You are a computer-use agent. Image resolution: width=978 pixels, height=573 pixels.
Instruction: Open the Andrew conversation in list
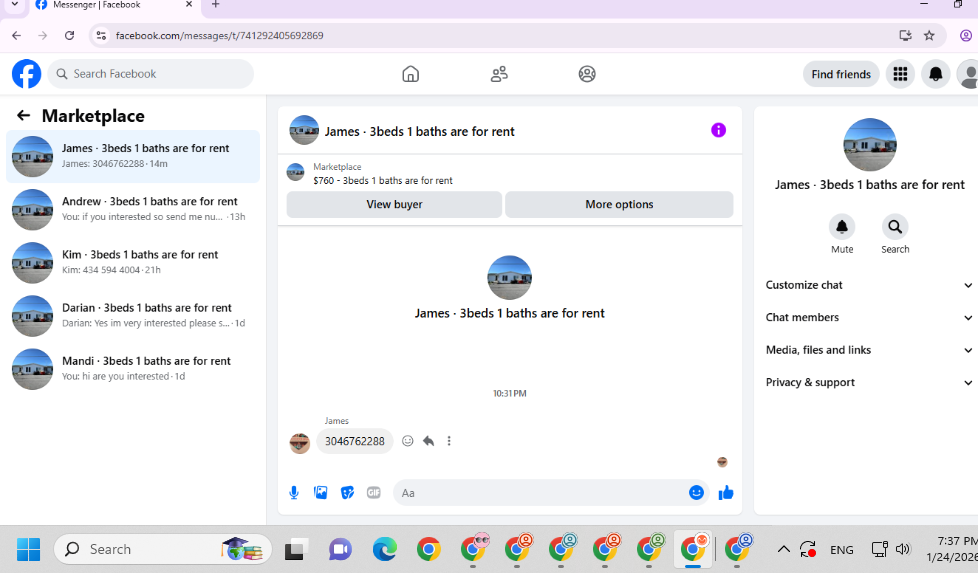point(133,209)
